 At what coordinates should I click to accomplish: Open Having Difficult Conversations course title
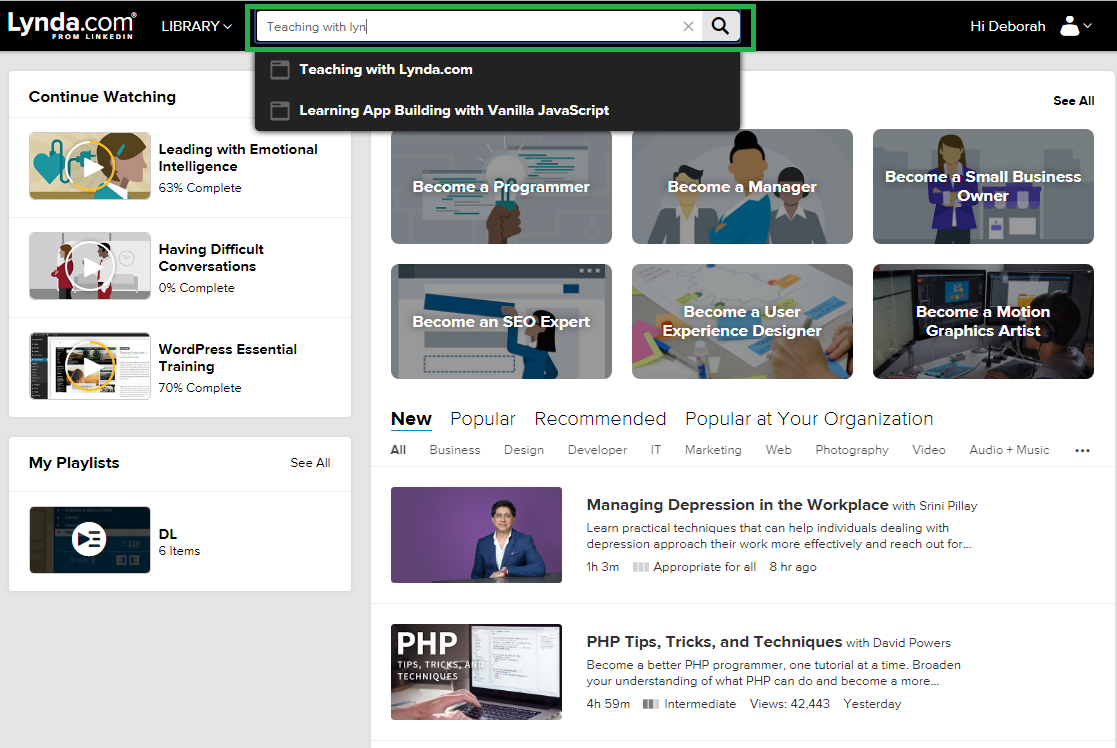click(x=211, y=257)
